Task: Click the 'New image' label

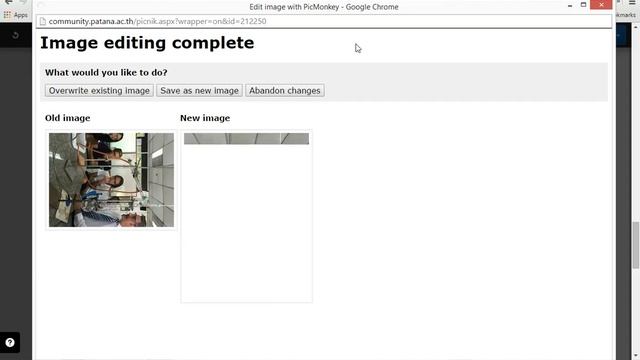Action: (x=205, y=118)
